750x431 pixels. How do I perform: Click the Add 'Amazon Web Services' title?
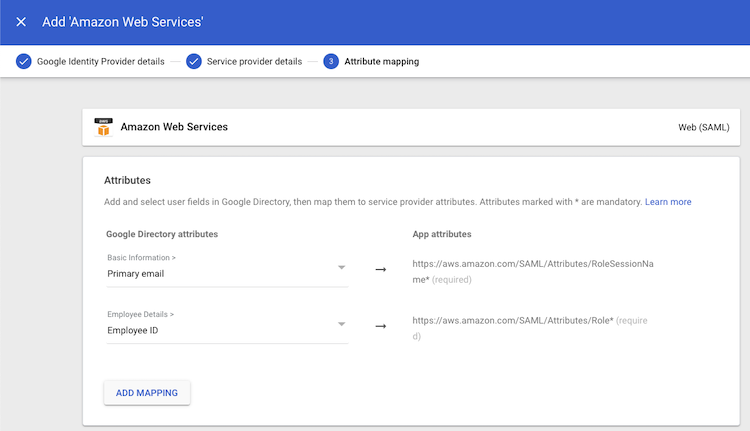tap(122, 22)
